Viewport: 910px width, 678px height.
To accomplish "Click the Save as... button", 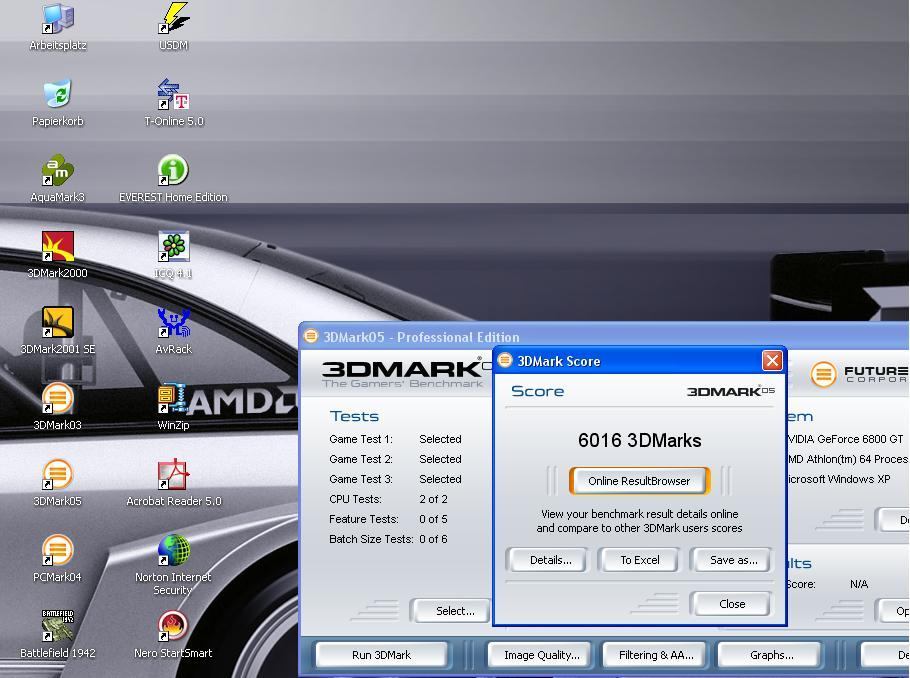I will pyautogui.click(x=733, y=560).
